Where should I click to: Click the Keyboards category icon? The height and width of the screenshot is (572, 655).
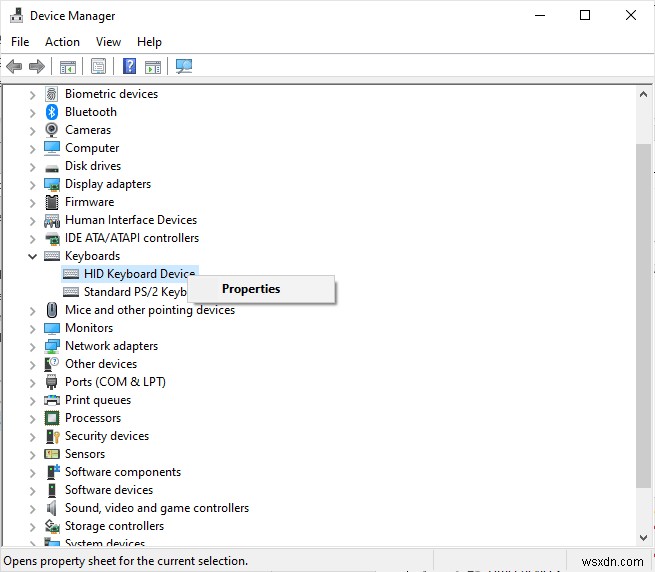[x=52, y=256]
